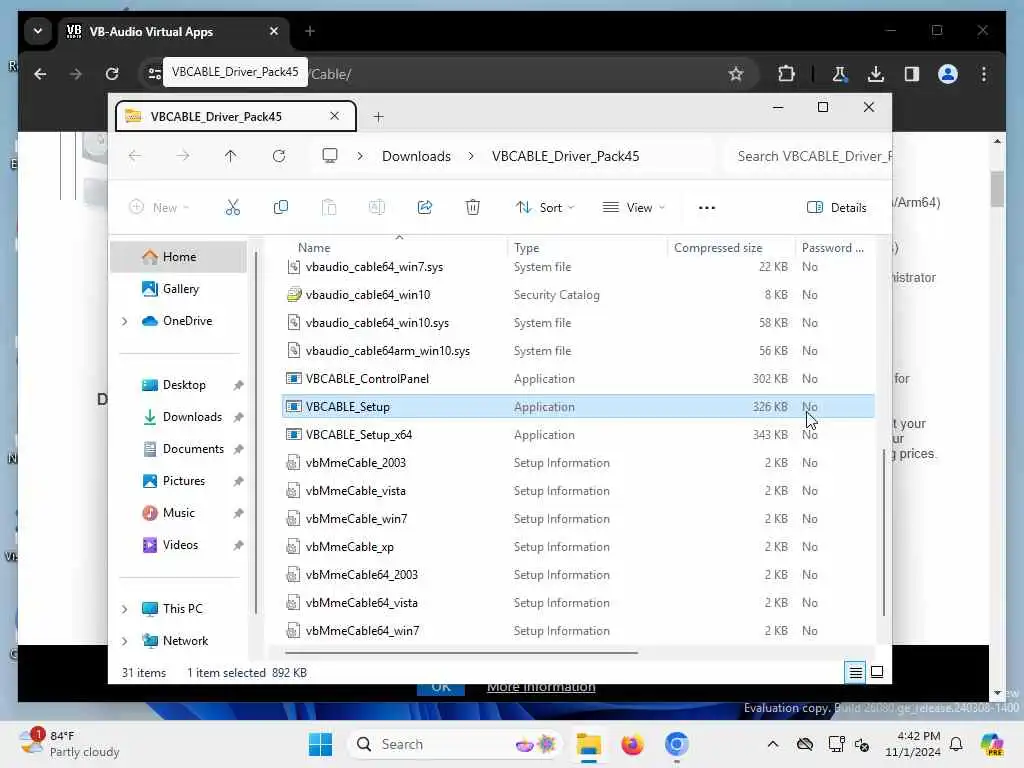Open Firefox from the taskbar
Image resolution: width=1024 pixels, height=768 pixels.
(x=632, y=744)
